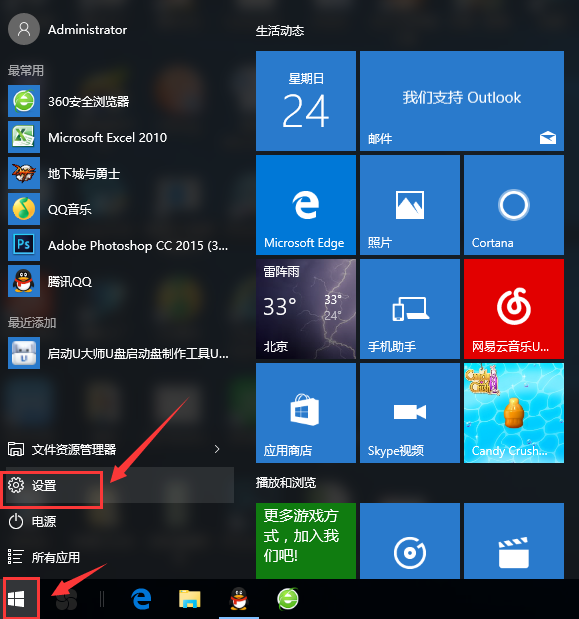
Task: Open the 照片 tile
Action: 410,205
